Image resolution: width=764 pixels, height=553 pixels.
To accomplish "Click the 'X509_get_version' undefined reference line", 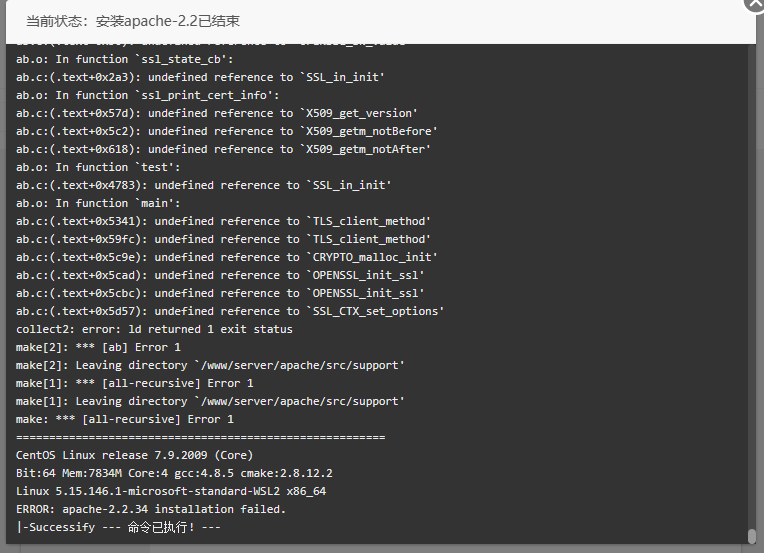I will [x=216, y=114].
